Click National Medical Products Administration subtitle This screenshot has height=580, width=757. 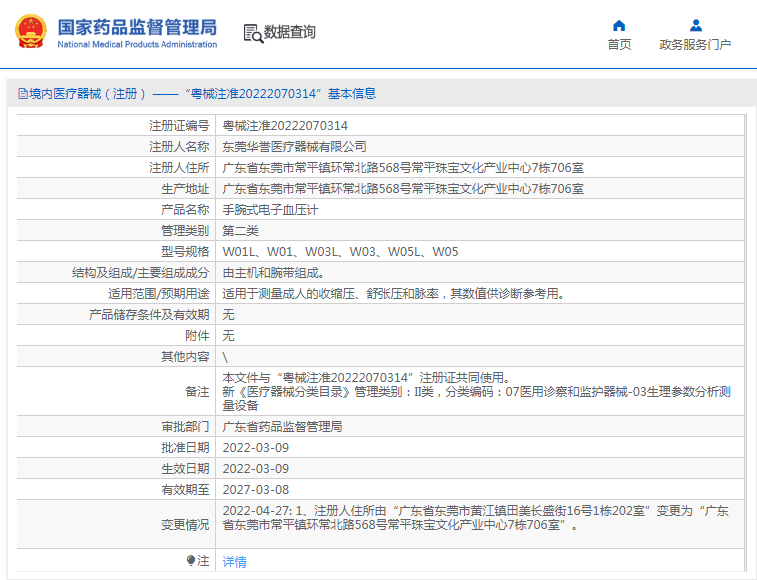click(137, 44)
